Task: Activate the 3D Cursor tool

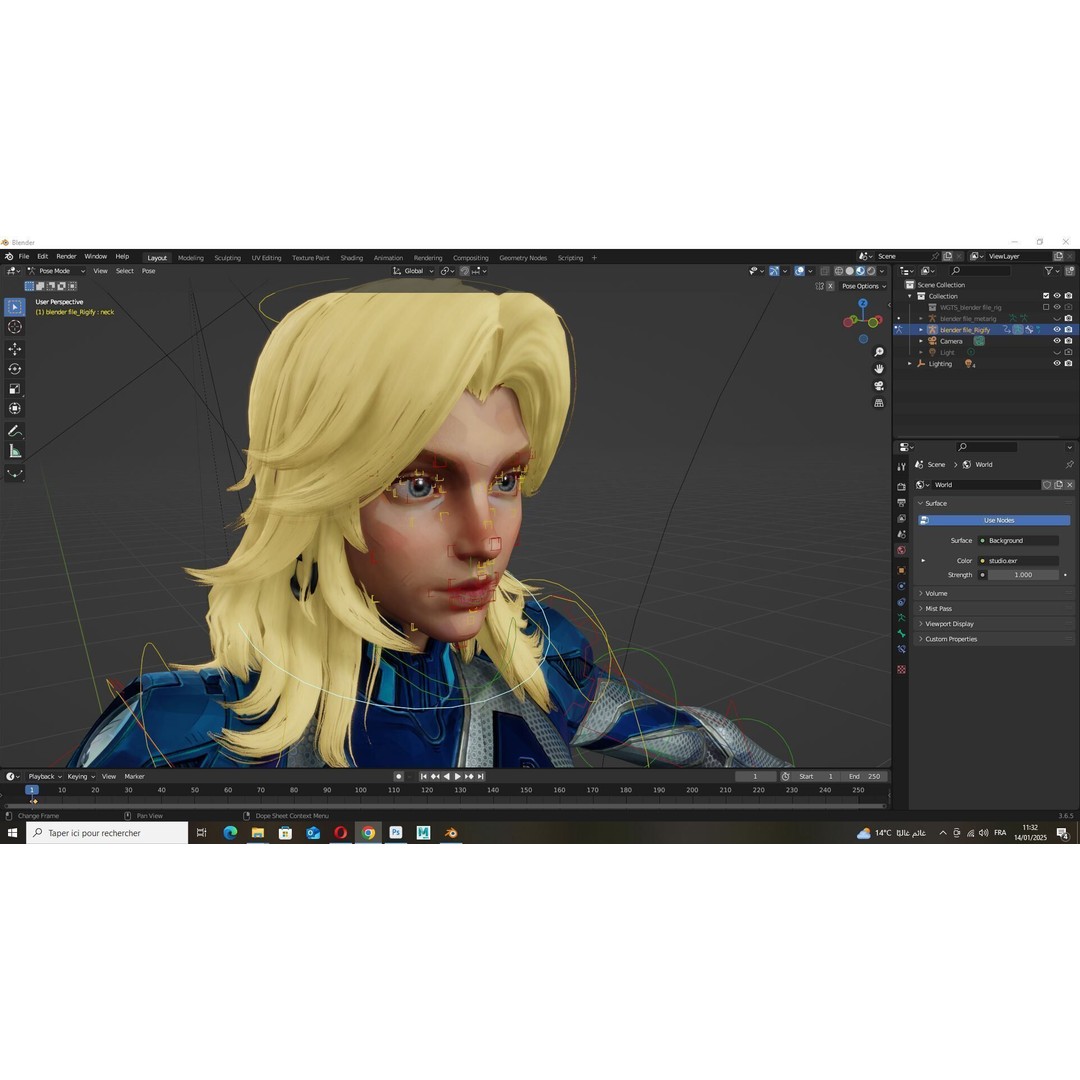Action: [14, 327]
